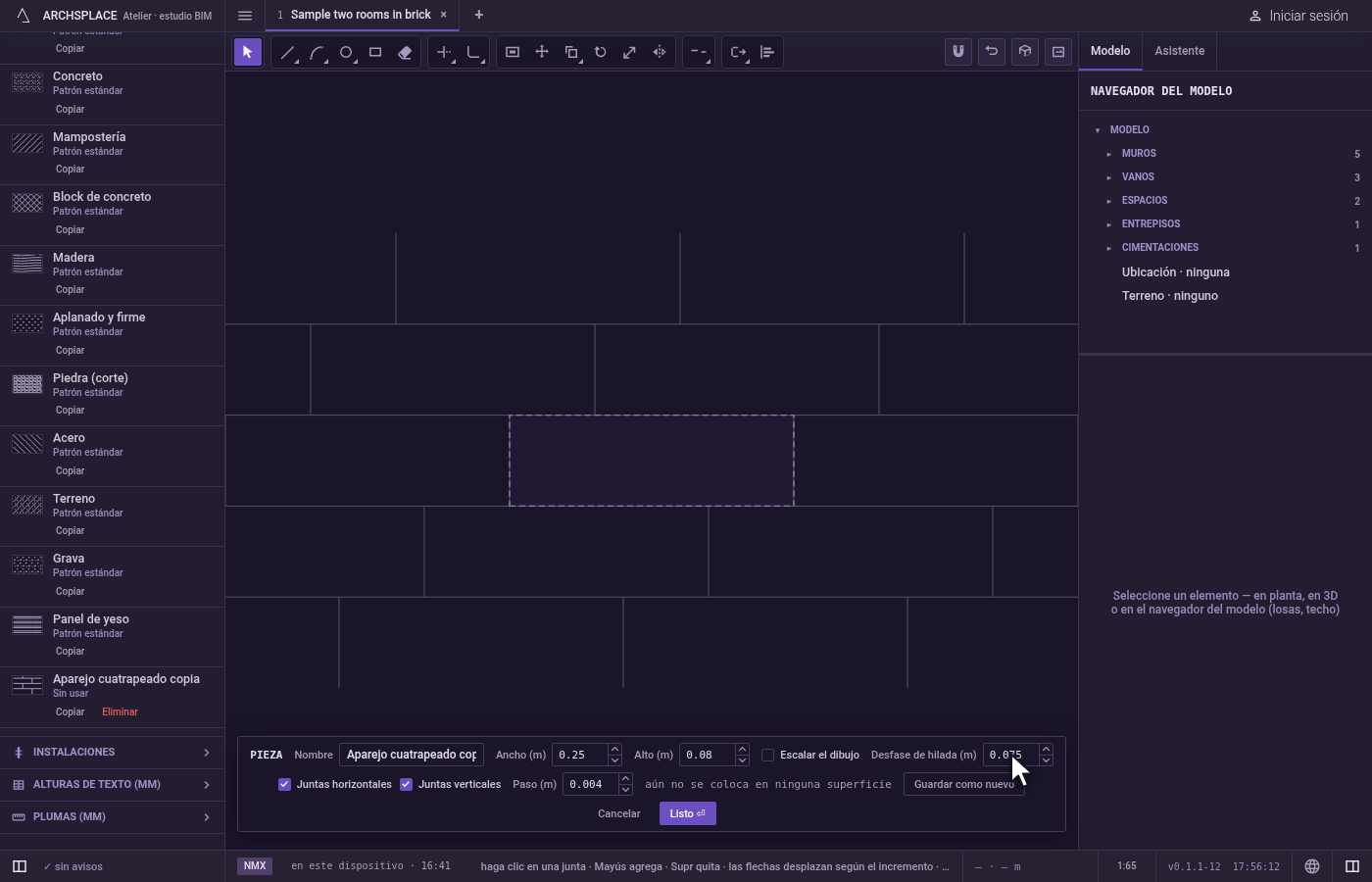Open the hamburger main menu
Screen dimensions: 1372x882
[x=245, y=16]
